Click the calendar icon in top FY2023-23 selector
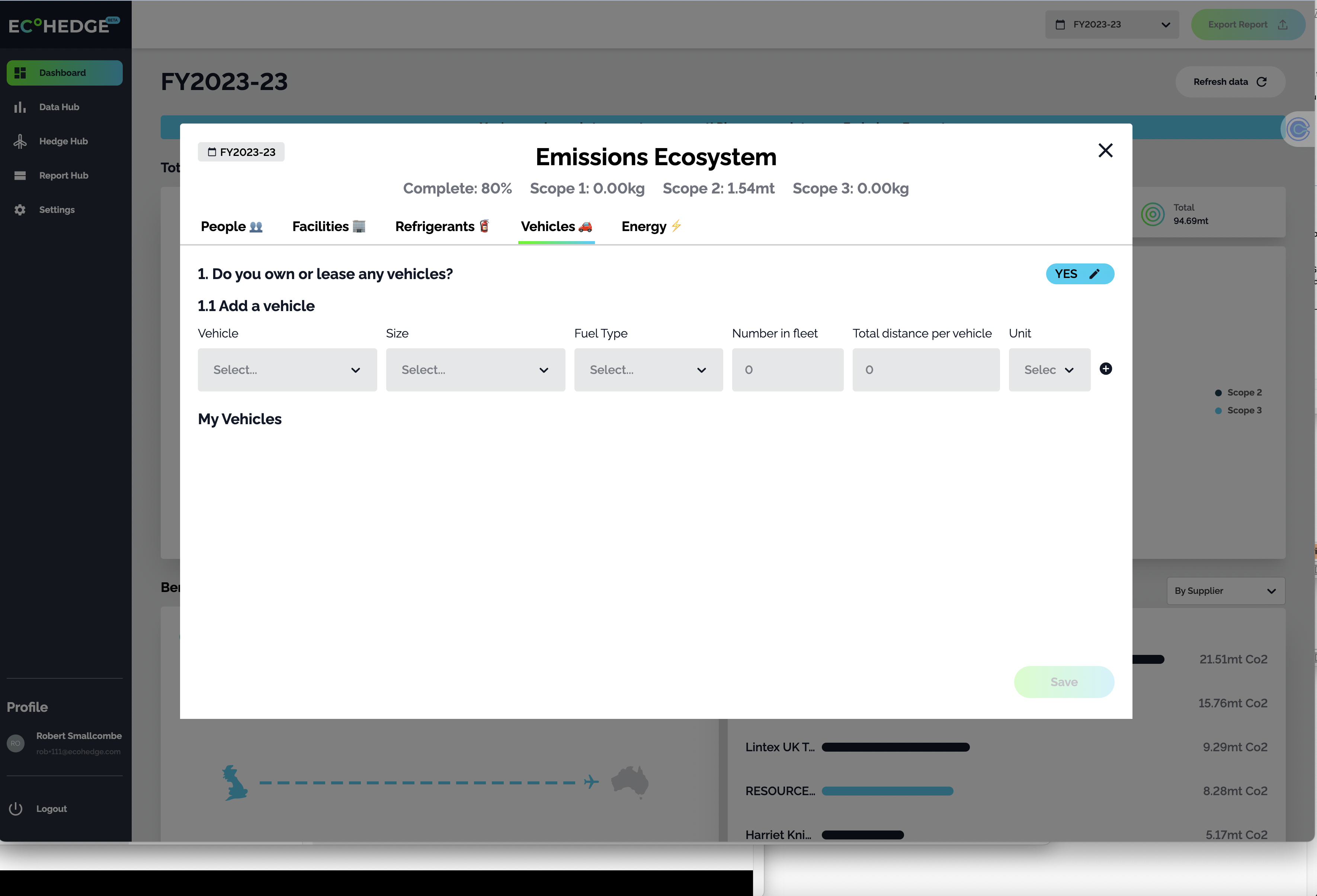 (x=1060, y=24)
